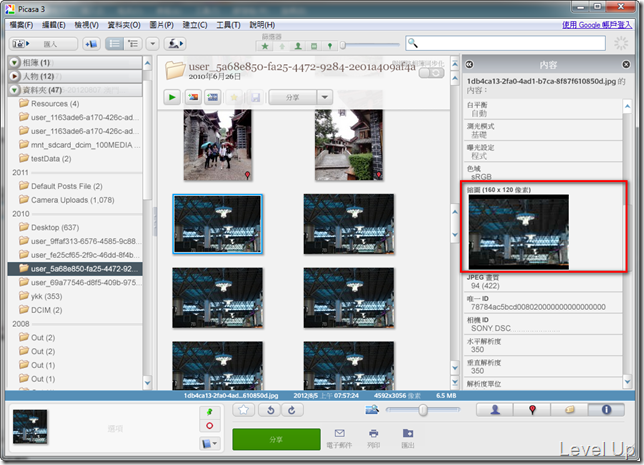Image resolution: width=644 pixels, height=465 pixels.
Task: Collapse the 相簿 (1) section
Action: click(14, 62)
